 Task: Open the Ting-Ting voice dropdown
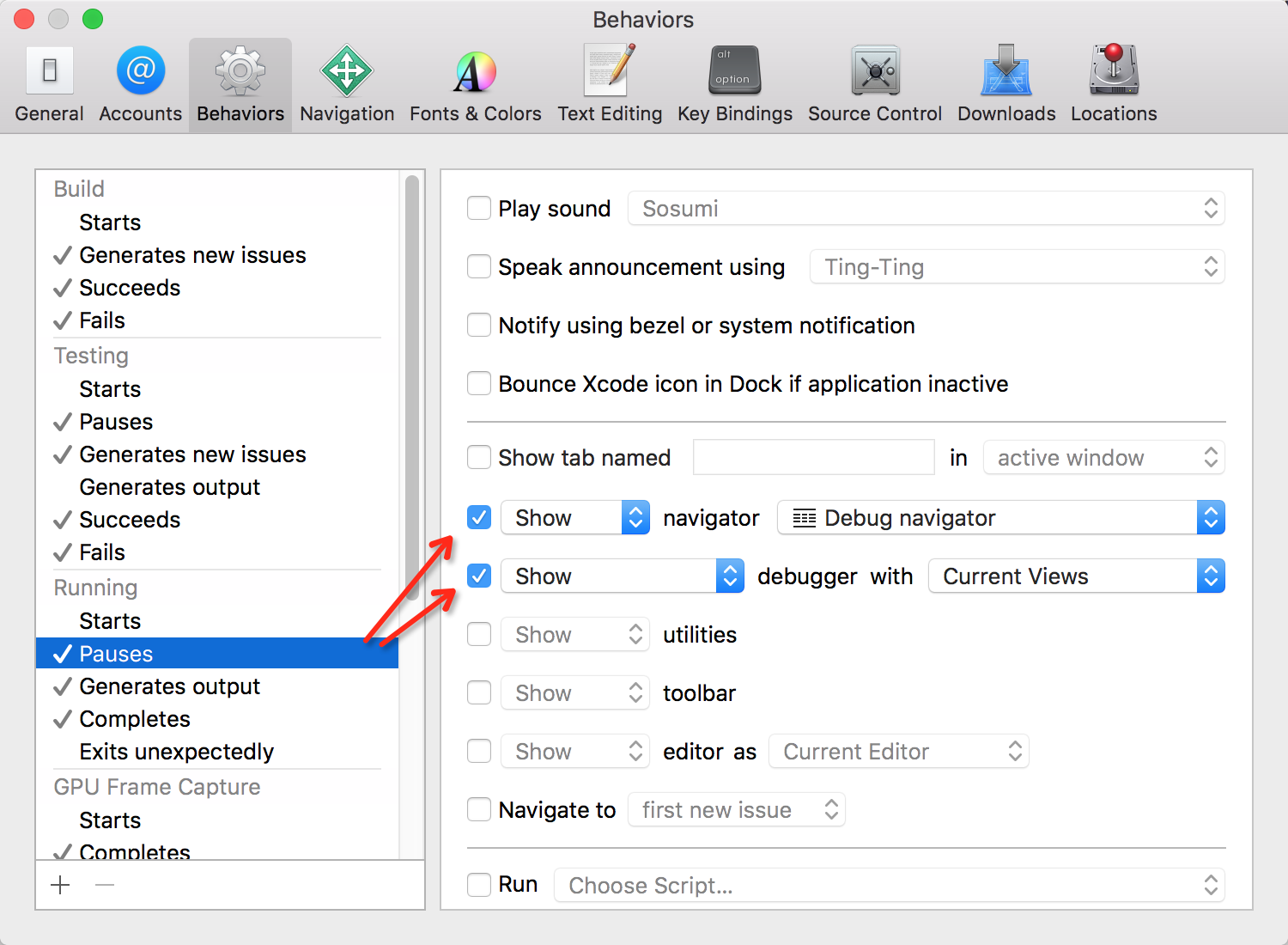tap(1018, 266)
